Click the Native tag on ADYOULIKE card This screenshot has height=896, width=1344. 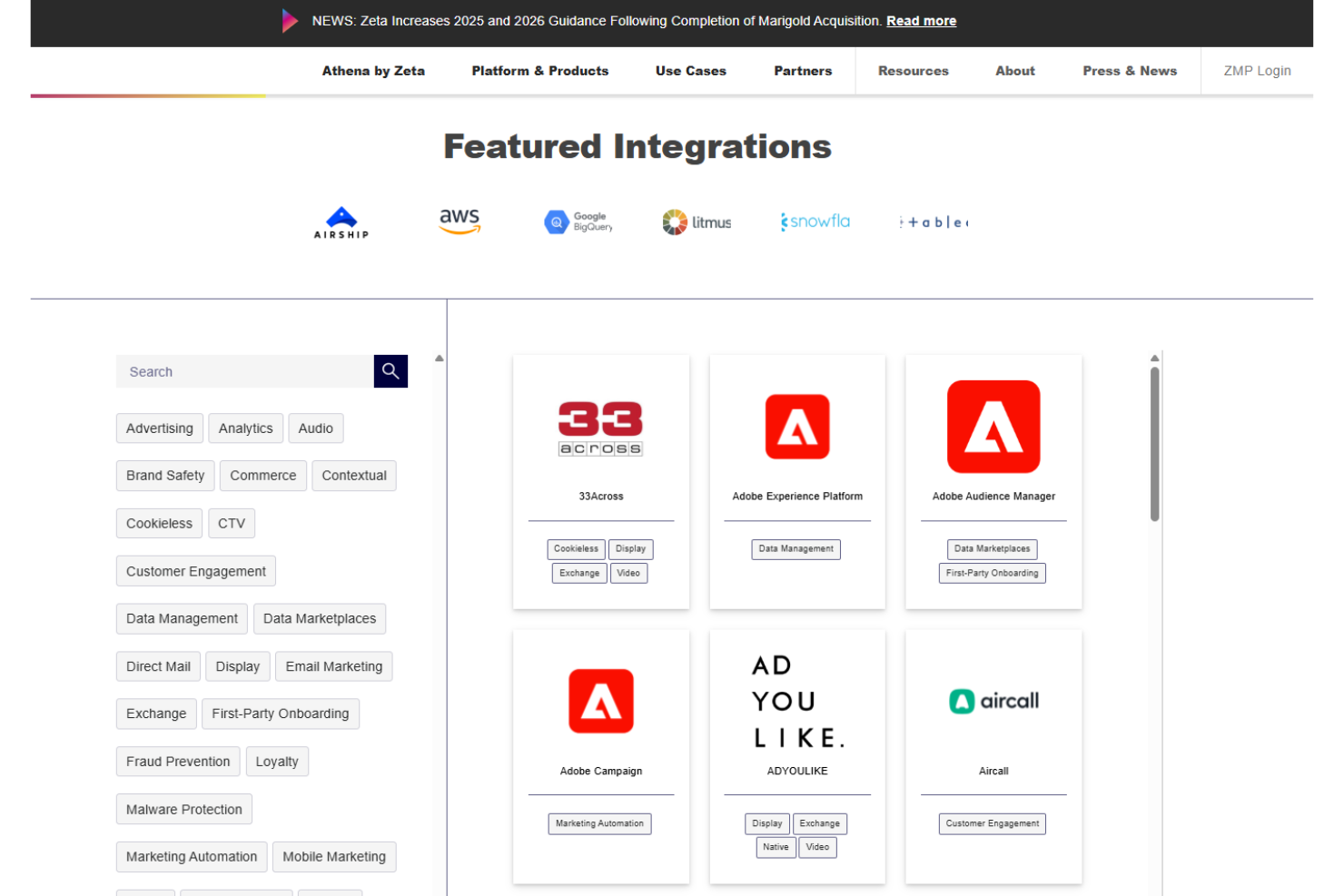776,848
